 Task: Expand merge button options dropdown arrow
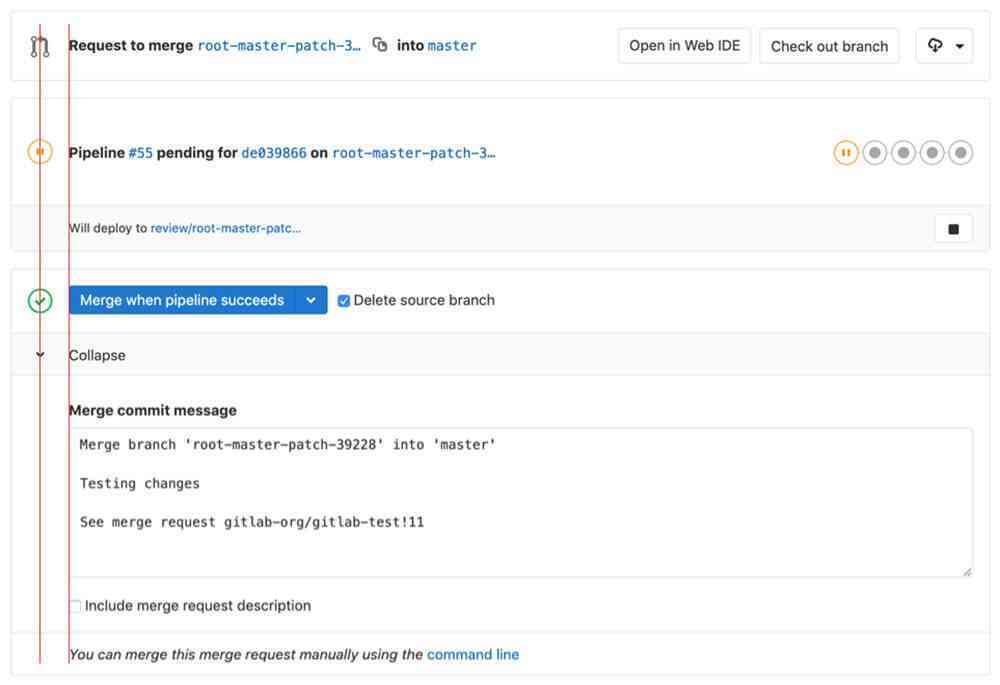click(x=311, y=300)
